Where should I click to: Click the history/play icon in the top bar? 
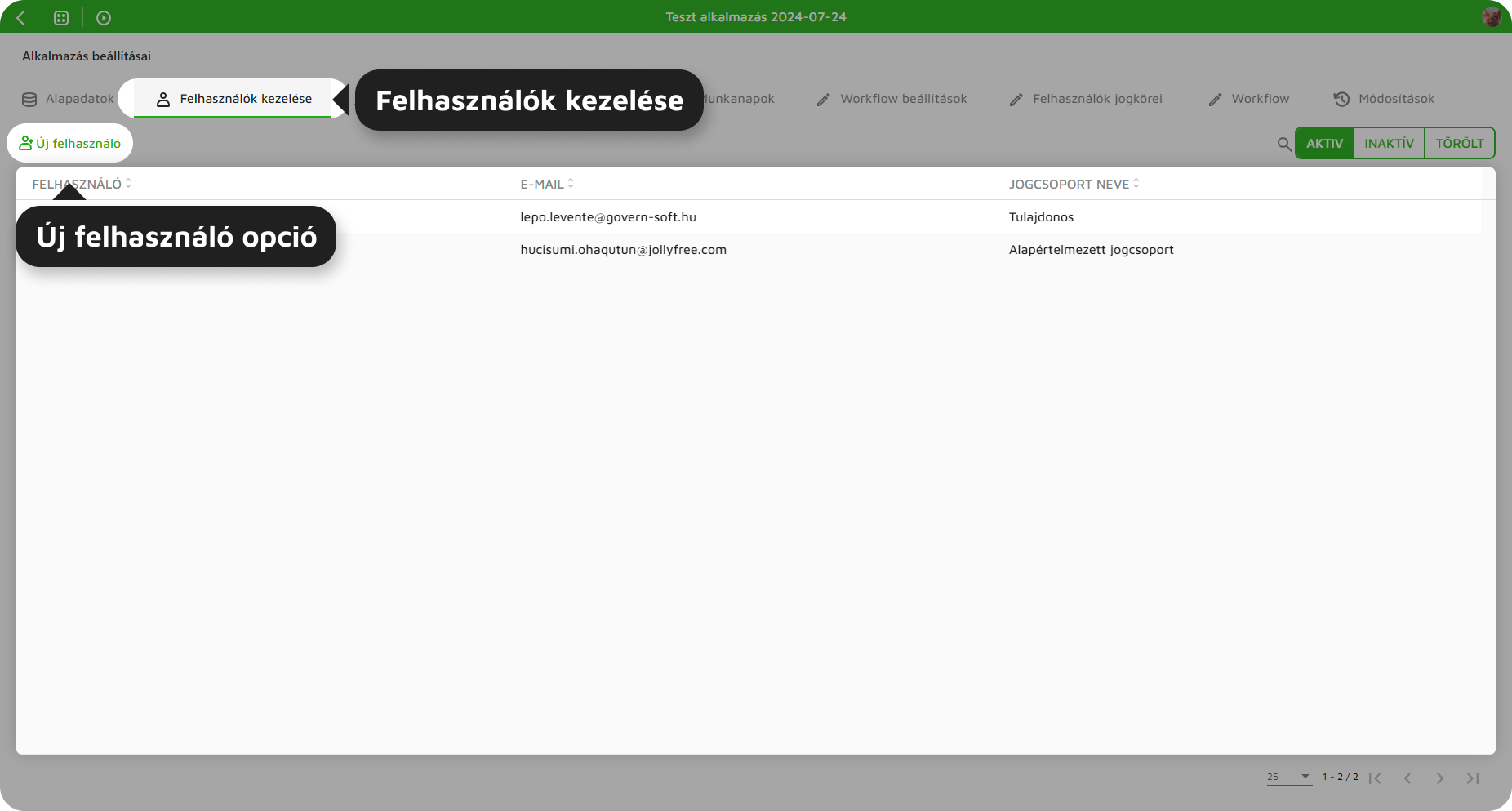104,16
